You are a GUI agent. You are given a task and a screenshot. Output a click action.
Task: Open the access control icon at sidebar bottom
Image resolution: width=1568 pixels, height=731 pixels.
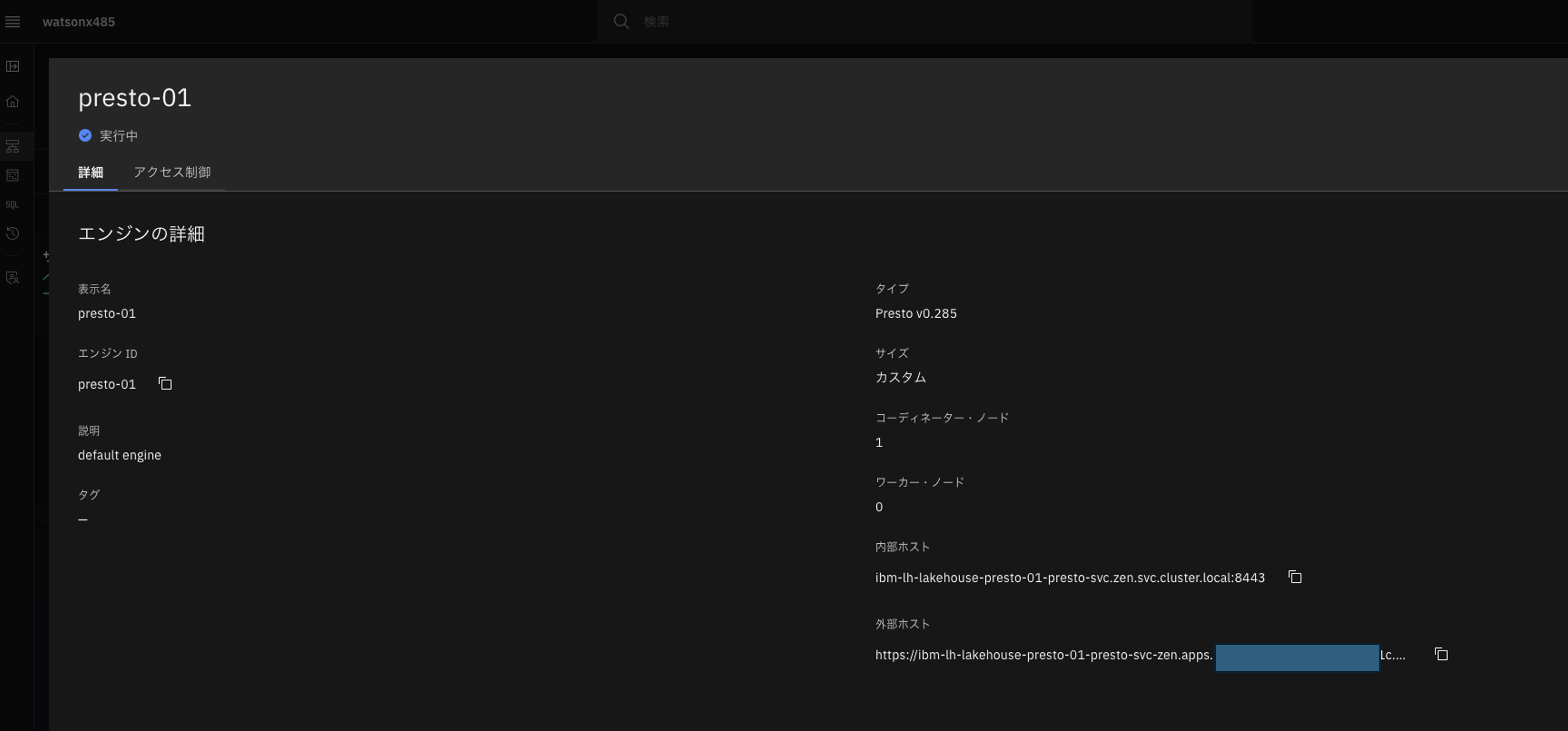13,278
